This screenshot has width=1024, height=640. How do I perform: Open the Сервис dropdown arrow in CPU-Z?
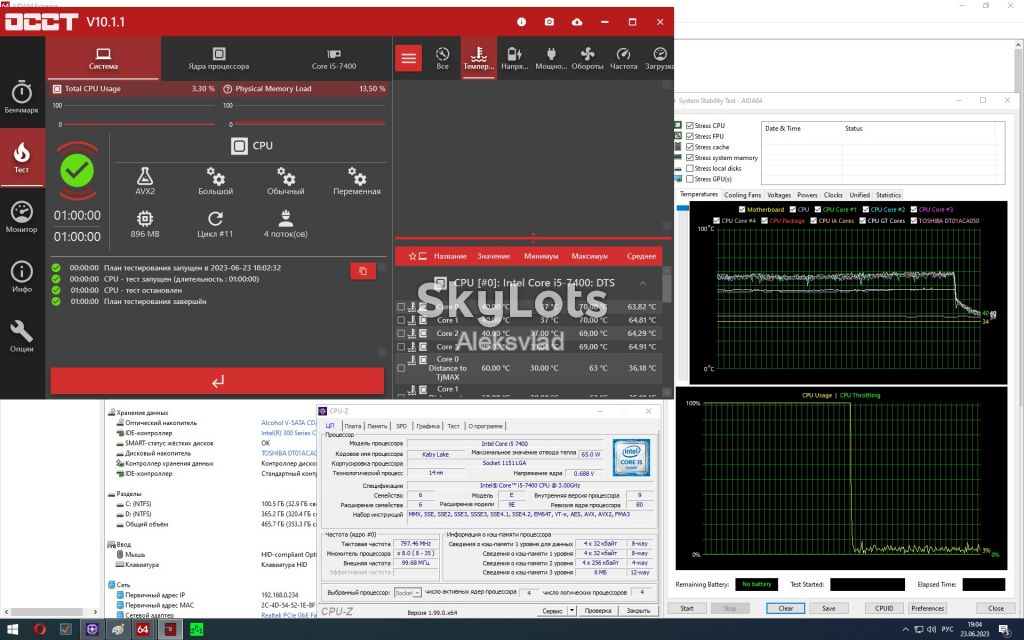click(x=572, y=611)
